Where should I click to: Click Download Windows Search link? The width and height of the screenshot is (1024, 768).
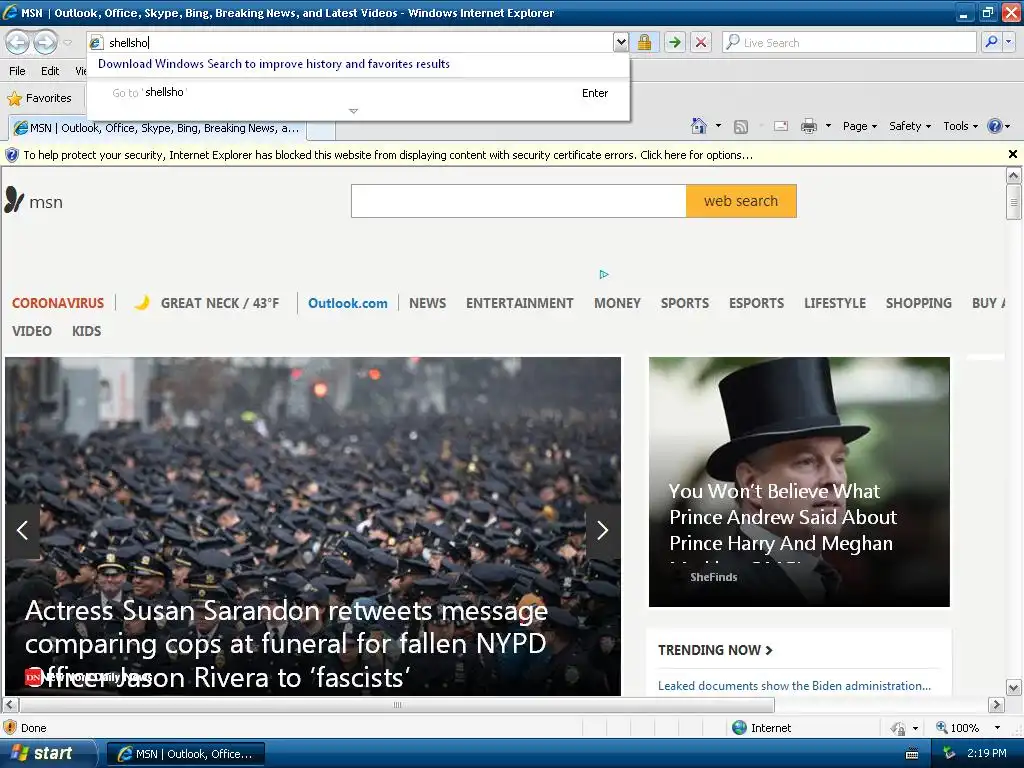tap(274, 64)
